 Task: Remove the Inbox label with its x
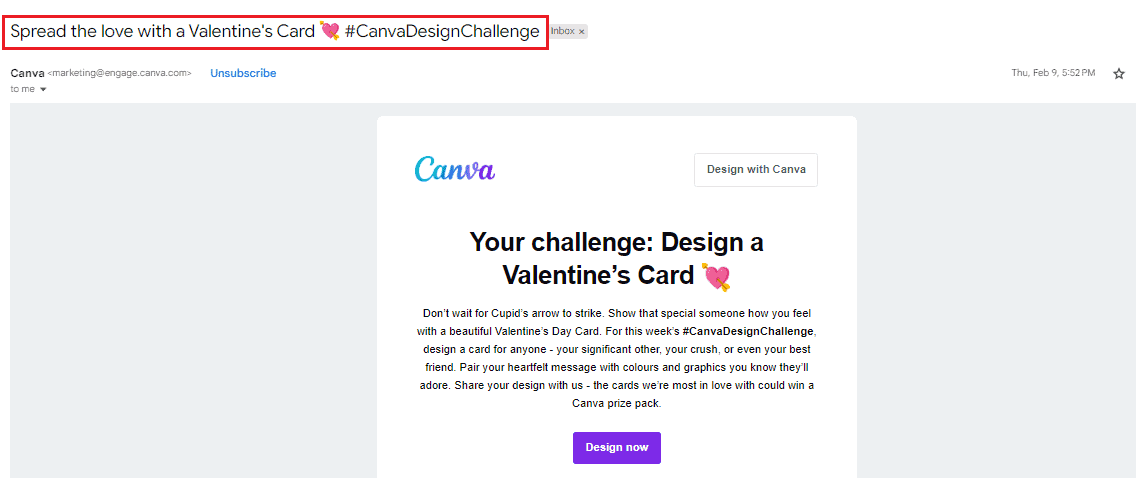[x=581, y=32]
